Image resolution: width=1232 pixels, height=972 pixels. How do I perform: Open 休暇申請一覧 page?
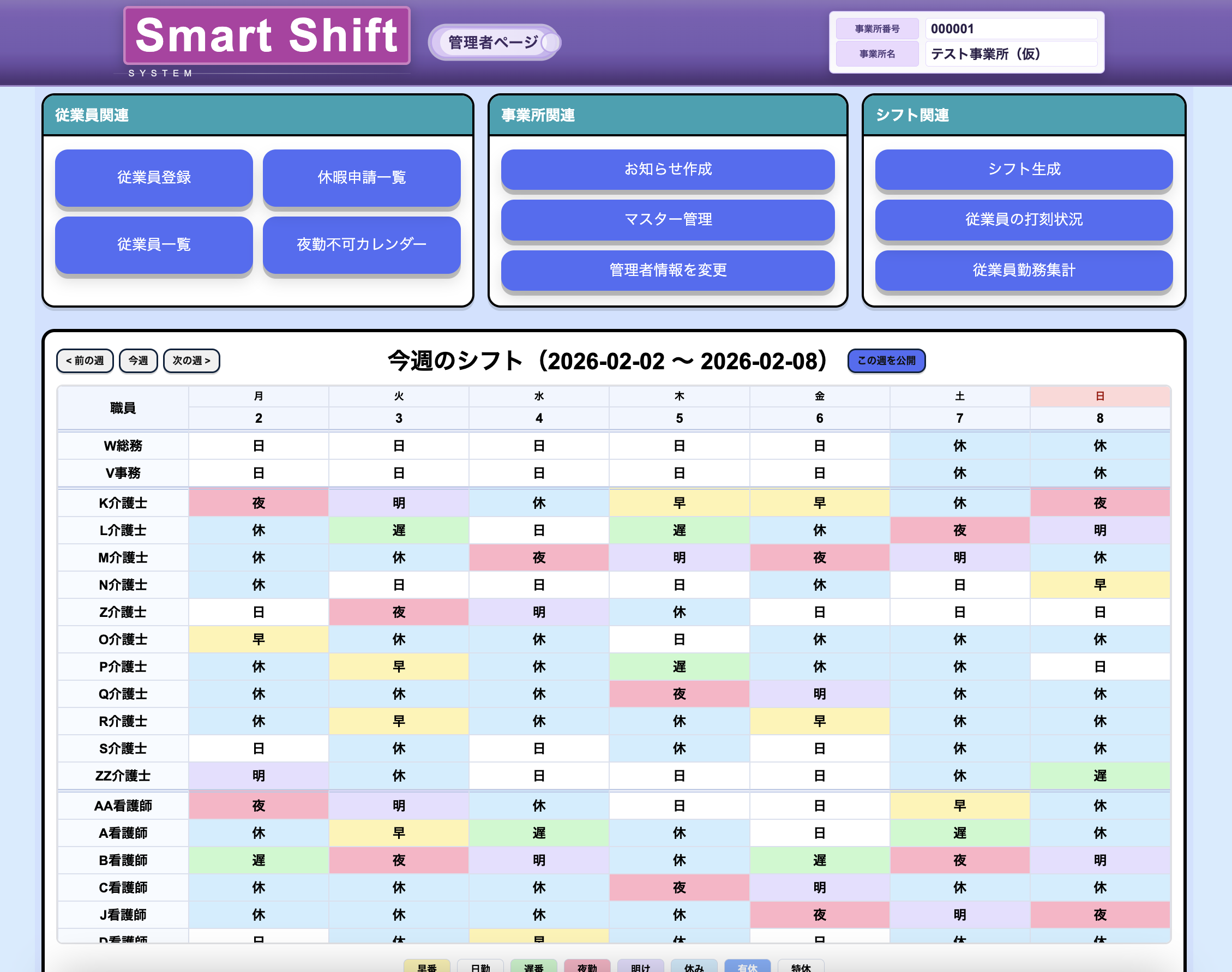[362, 178]
